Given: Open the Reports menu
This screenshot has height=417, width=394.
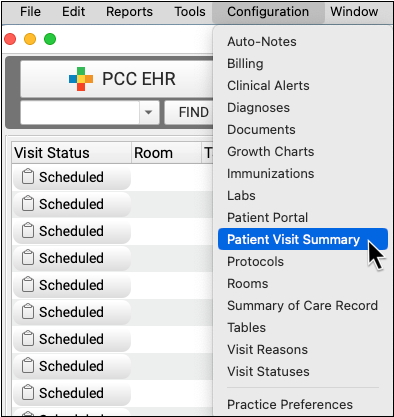Looking at the screenshot, I should point(129,12).
